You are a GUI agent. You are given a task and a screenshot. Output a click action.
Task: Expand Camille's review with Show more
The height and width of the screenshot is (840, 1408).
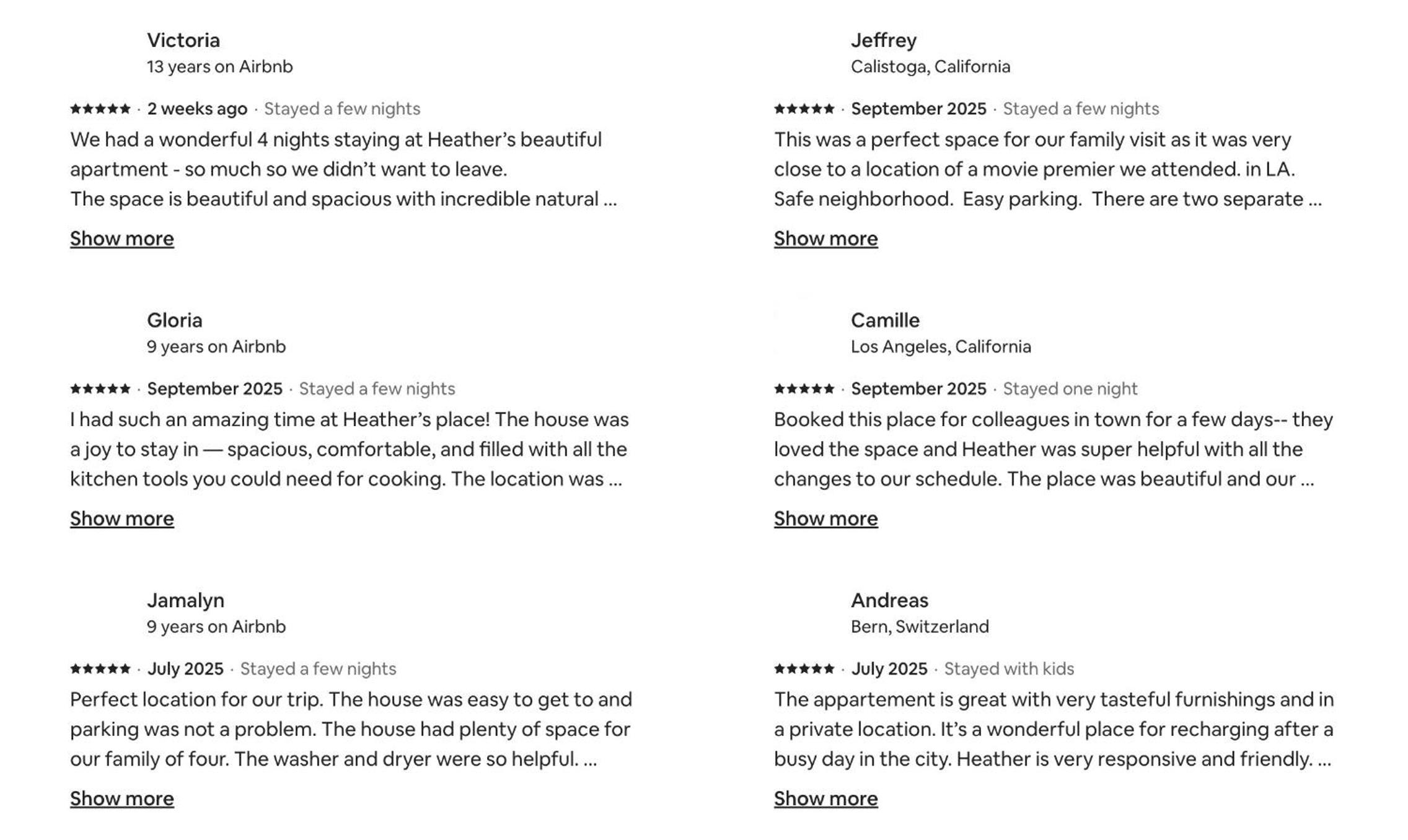click(825, 518)
